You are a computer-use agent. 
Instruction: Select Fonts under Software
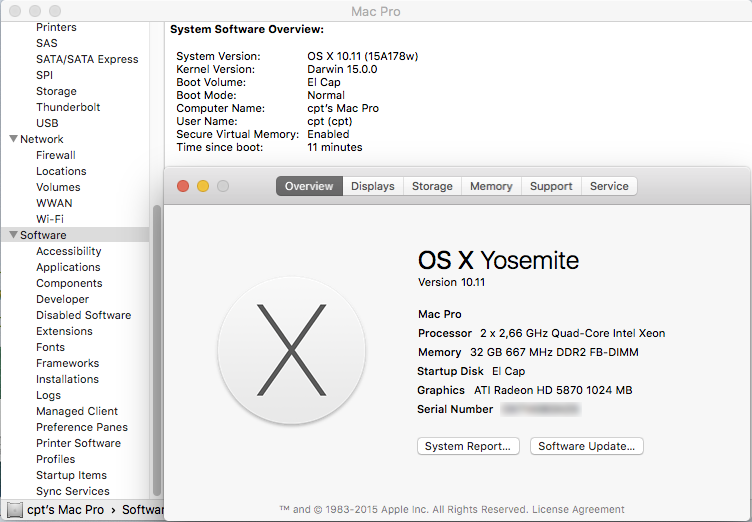50,347
